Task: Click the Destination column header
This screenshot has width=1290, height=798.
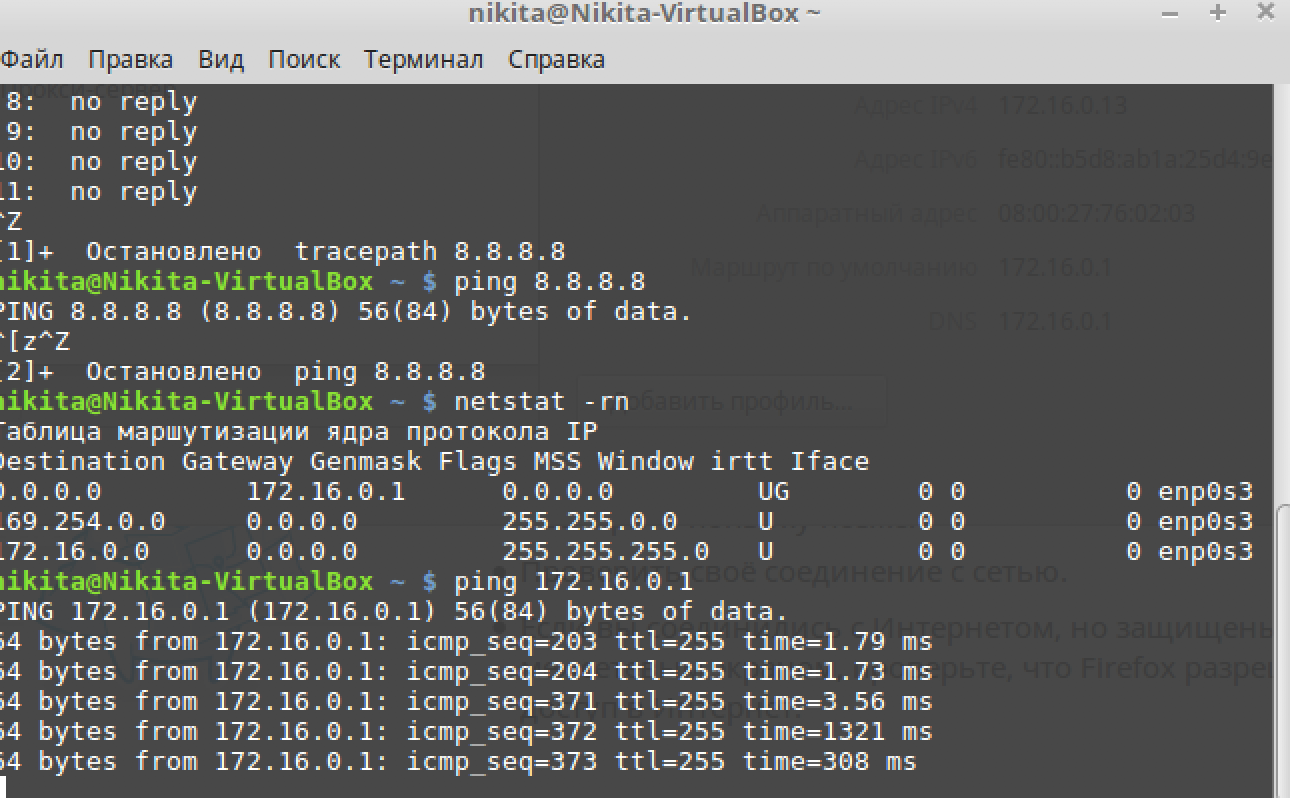Action: [82, 461]
